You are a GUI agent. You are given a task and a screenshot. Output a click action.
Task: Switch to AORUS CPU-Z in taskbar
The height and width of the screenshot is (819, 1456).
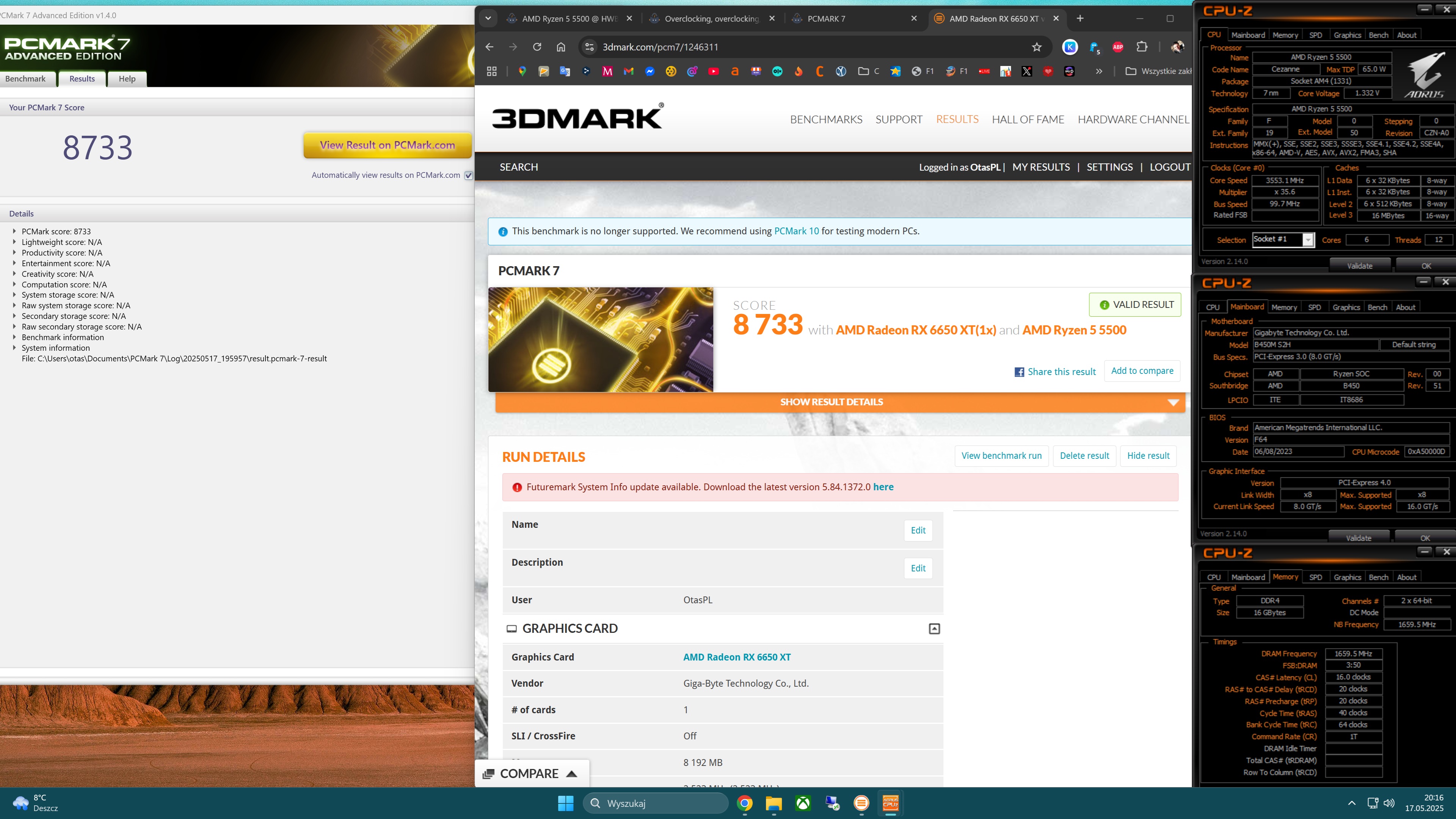click(890, 803)
